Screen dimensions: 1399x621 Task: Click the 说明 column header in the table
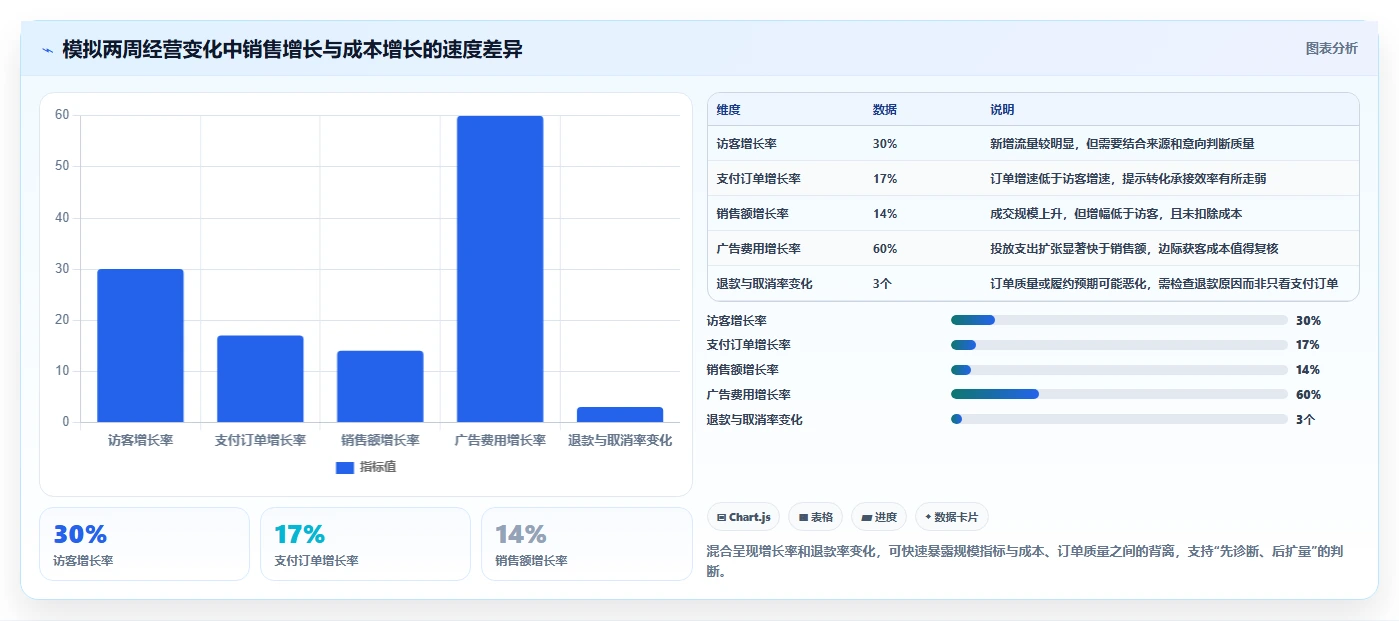click(1002, 109)
